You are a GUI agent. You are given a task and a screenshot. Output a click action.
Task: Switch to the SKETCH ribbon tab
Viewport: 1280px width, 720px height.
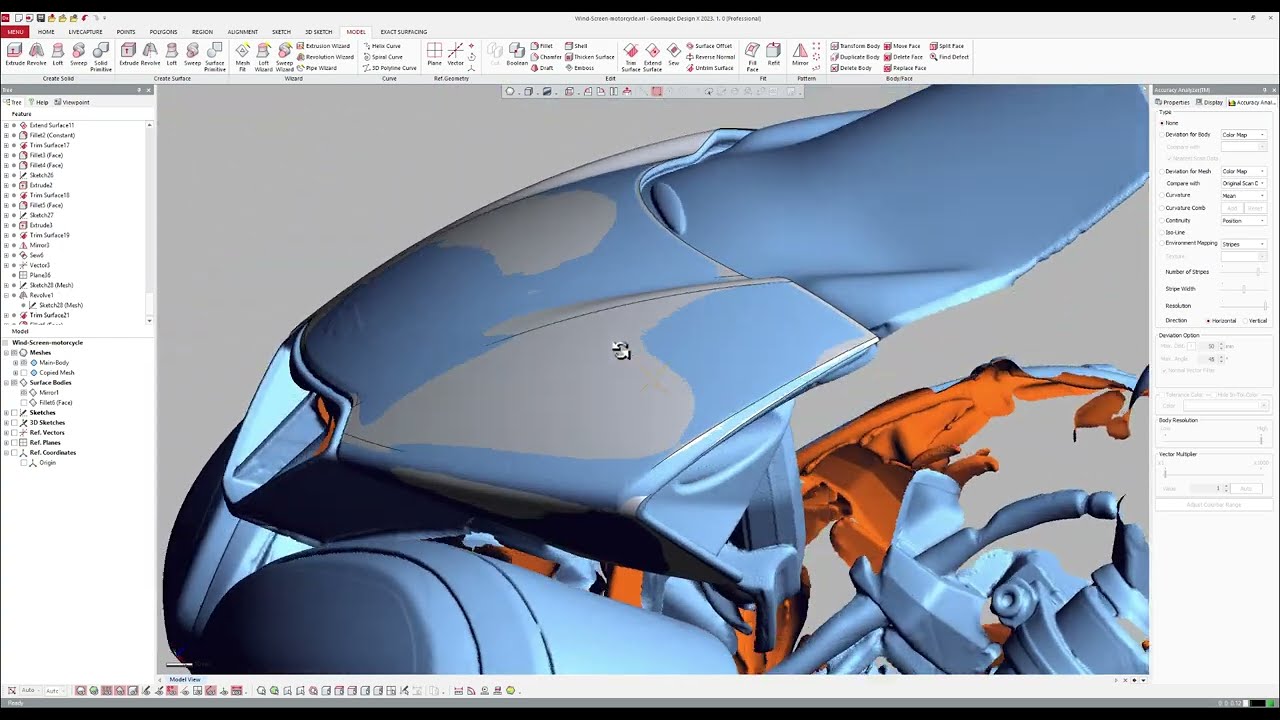281,32
